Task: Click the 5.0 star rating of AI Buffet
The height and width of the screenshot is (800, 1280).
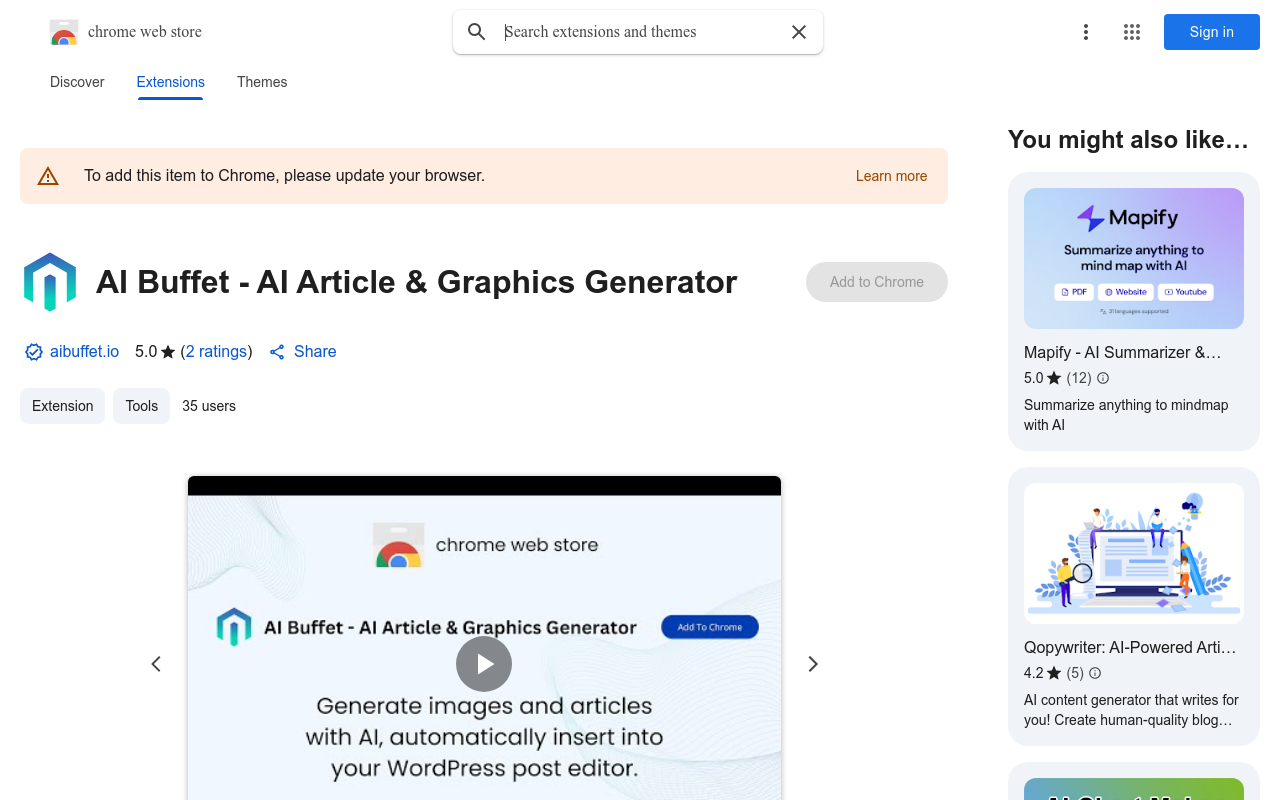Action: (155, 352)
